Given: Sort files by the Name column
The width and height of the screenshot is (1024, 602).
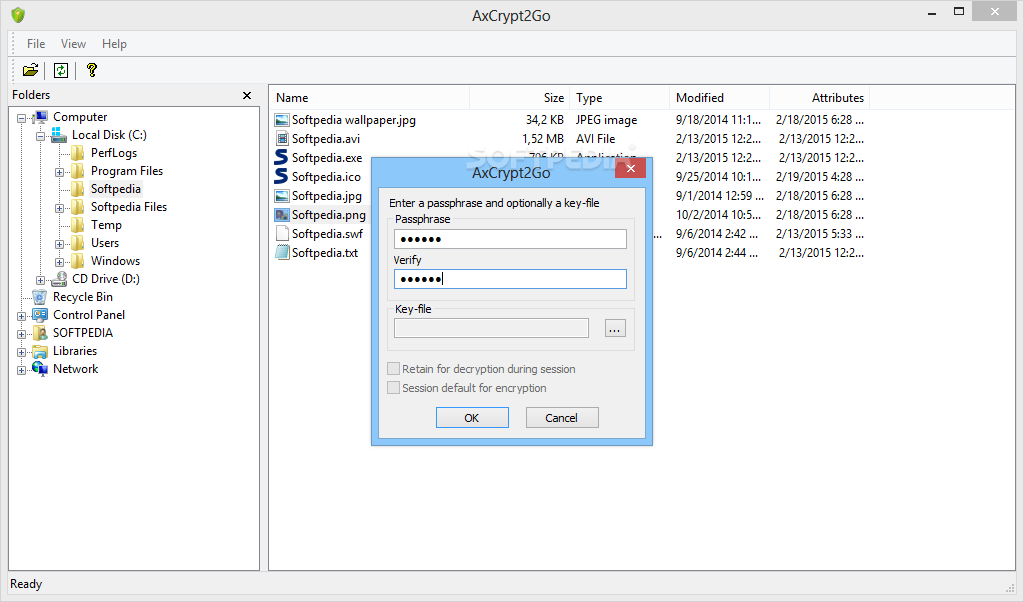Looking at the screenshot, I should click(x=369, y=98).
